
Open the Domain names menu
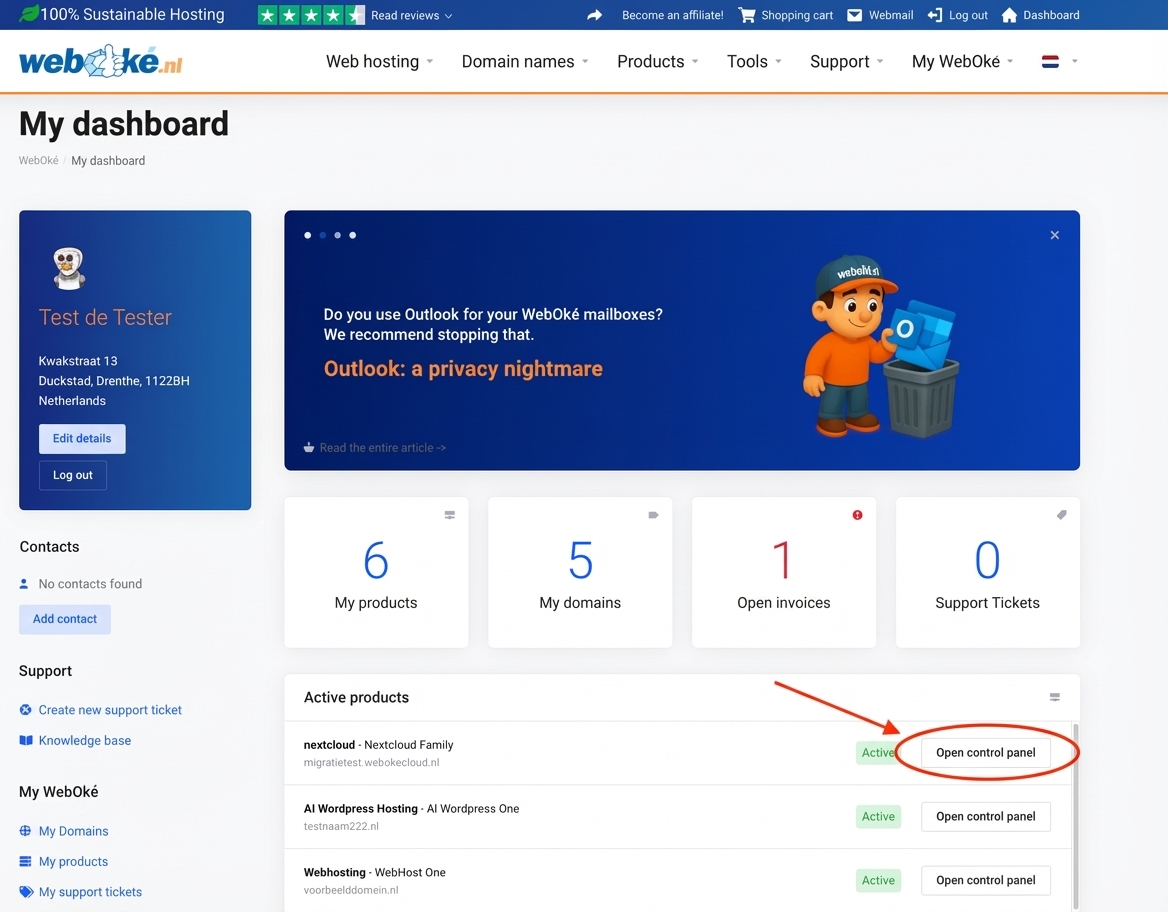click(x=524, y=62)
